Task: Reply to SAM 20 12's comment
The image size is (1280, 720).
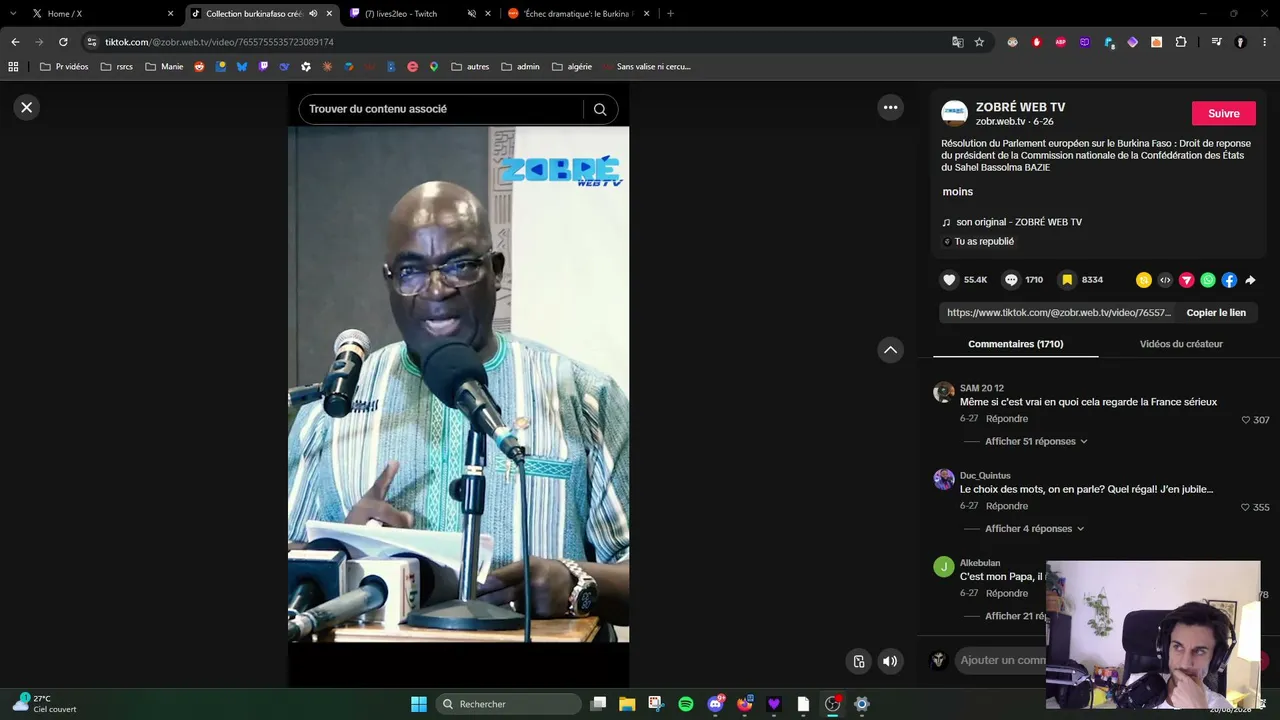Action: click(x=1006, y=419)
